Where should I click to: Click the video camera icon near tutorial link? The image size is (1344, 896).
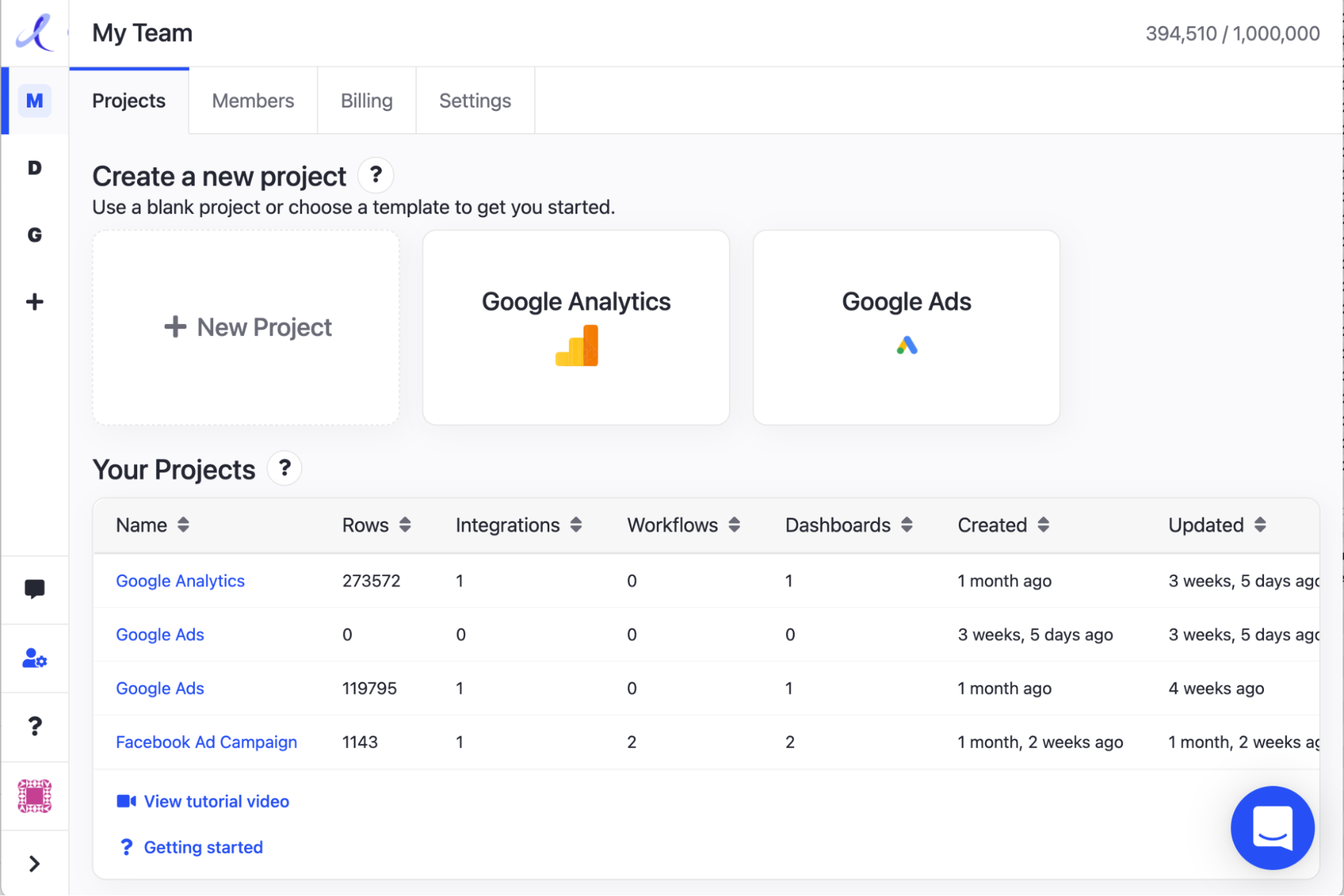pos(126,801)
